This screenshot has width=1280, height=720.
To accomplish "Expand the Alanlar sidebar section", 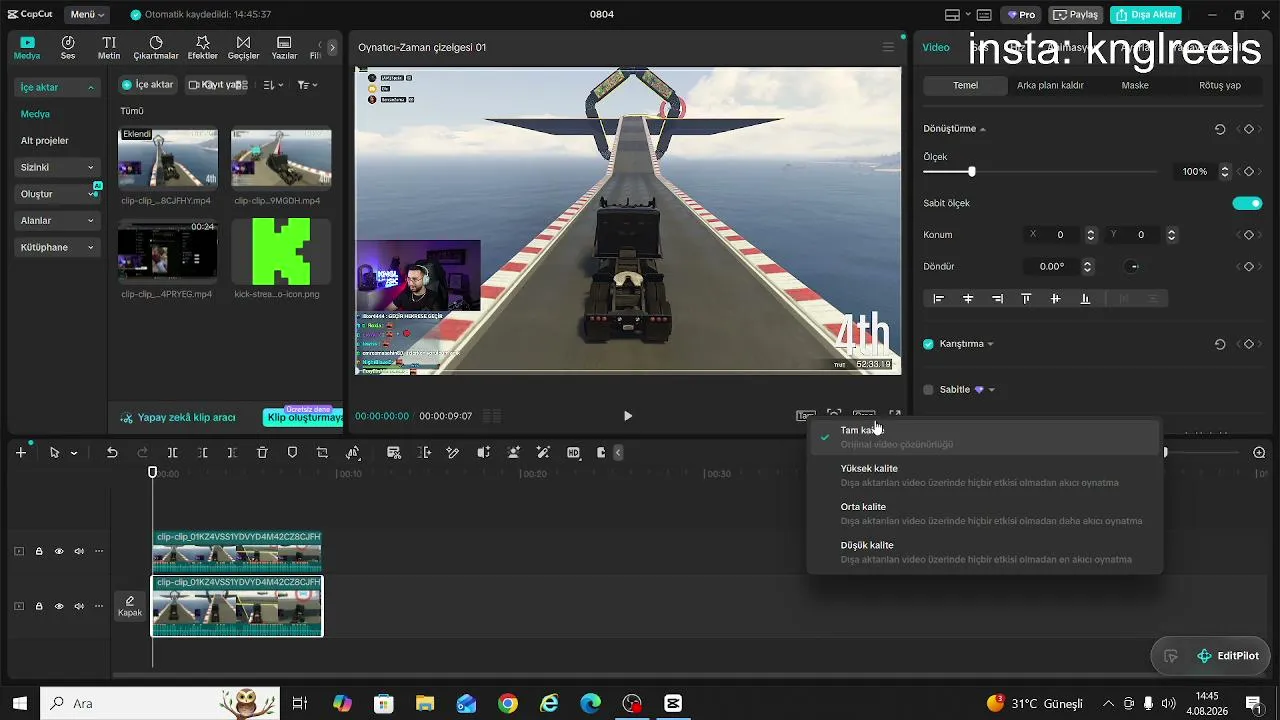I will tap(58, 220).
